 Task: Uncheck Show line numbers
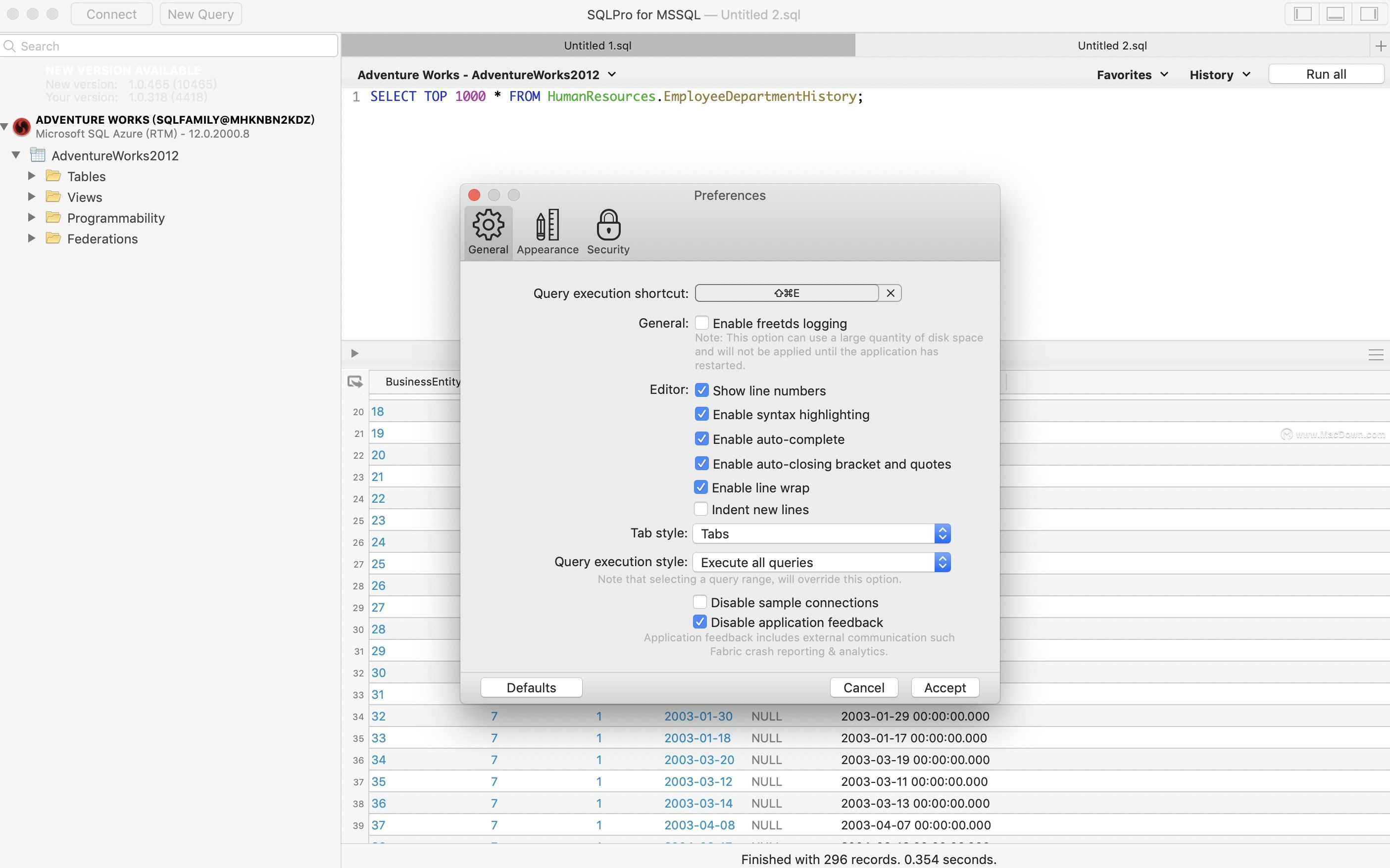(x=701, y=390)
